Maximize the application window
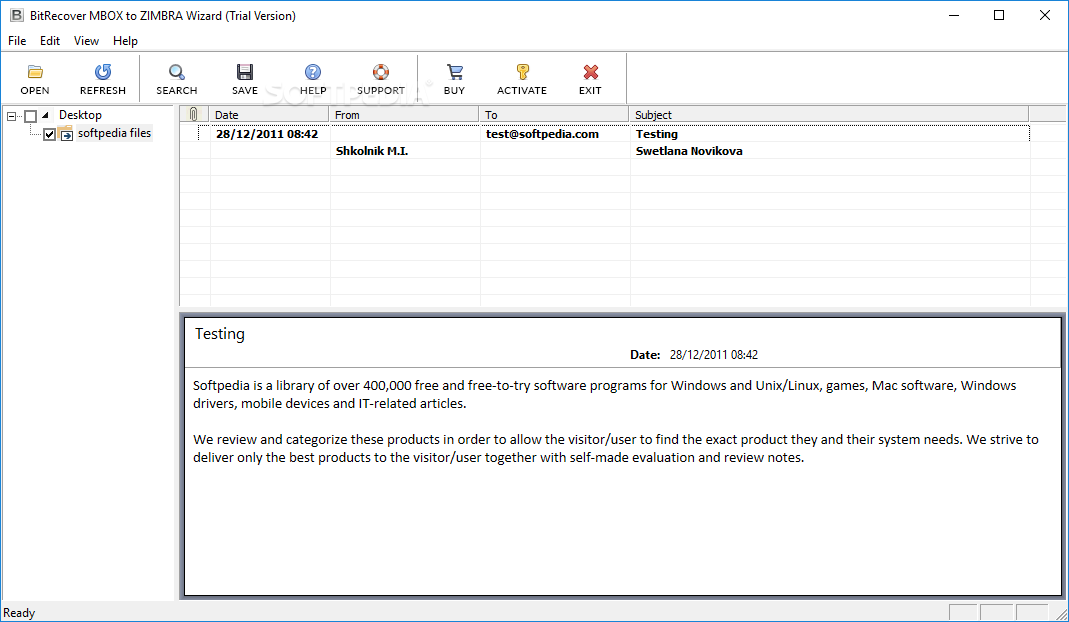 coord(999,15)
